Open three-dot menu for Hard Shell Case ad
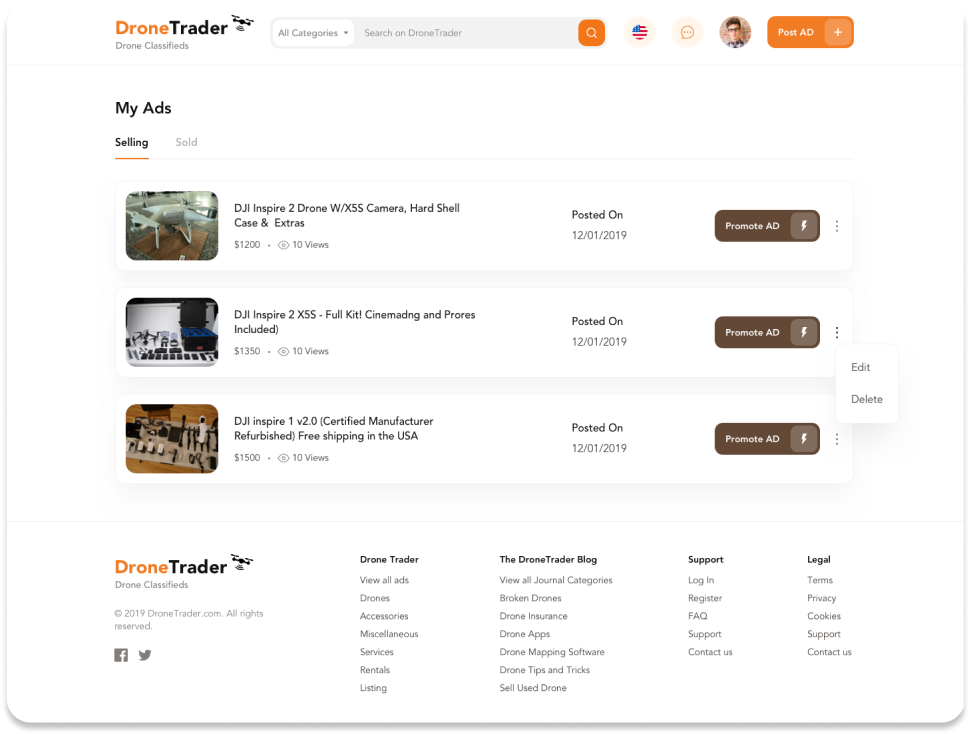This screenshot has width=972, height=734. 837,226
